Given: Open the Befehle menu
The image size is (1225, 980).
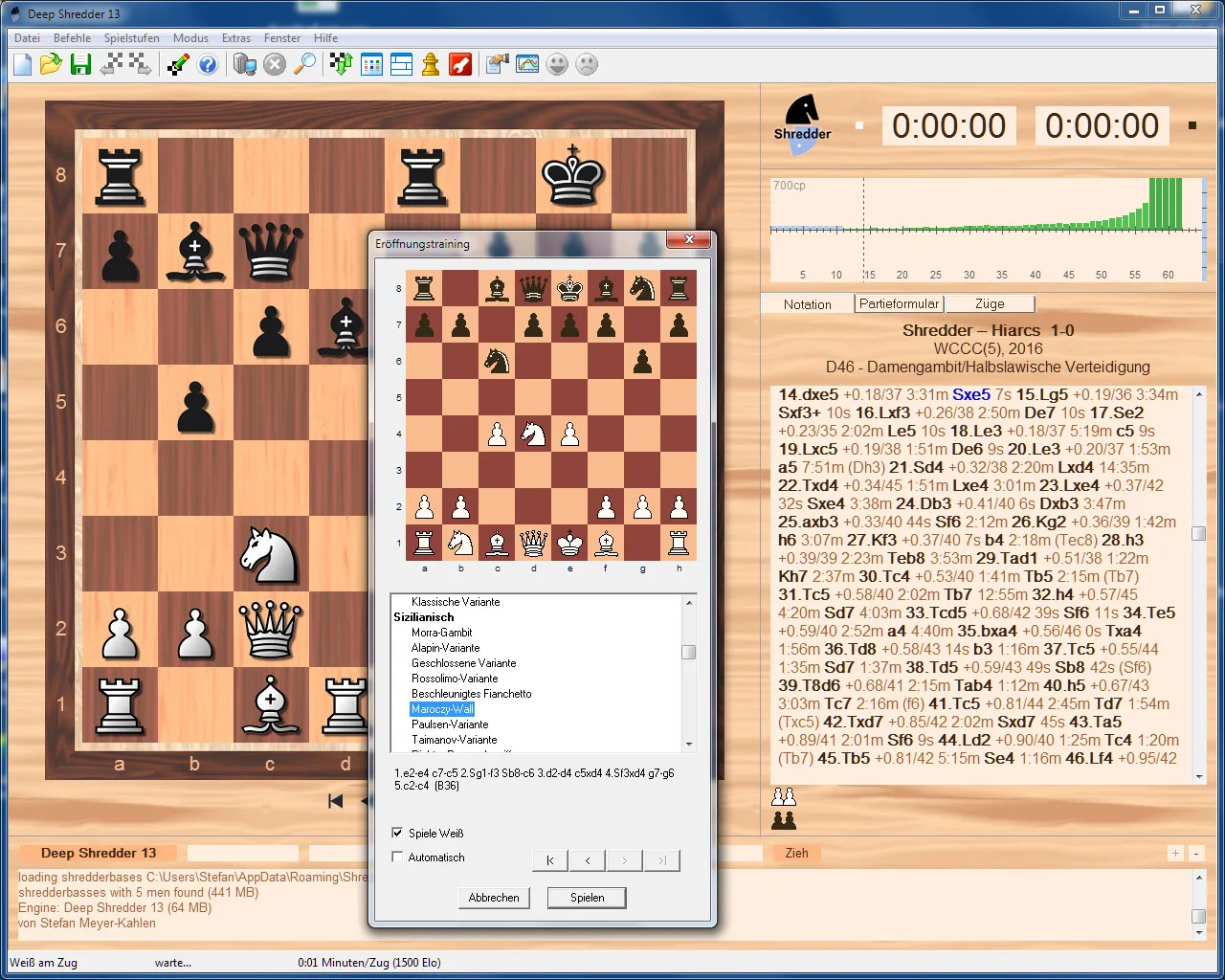Looking at the screenshot, I should coord(73,38).
